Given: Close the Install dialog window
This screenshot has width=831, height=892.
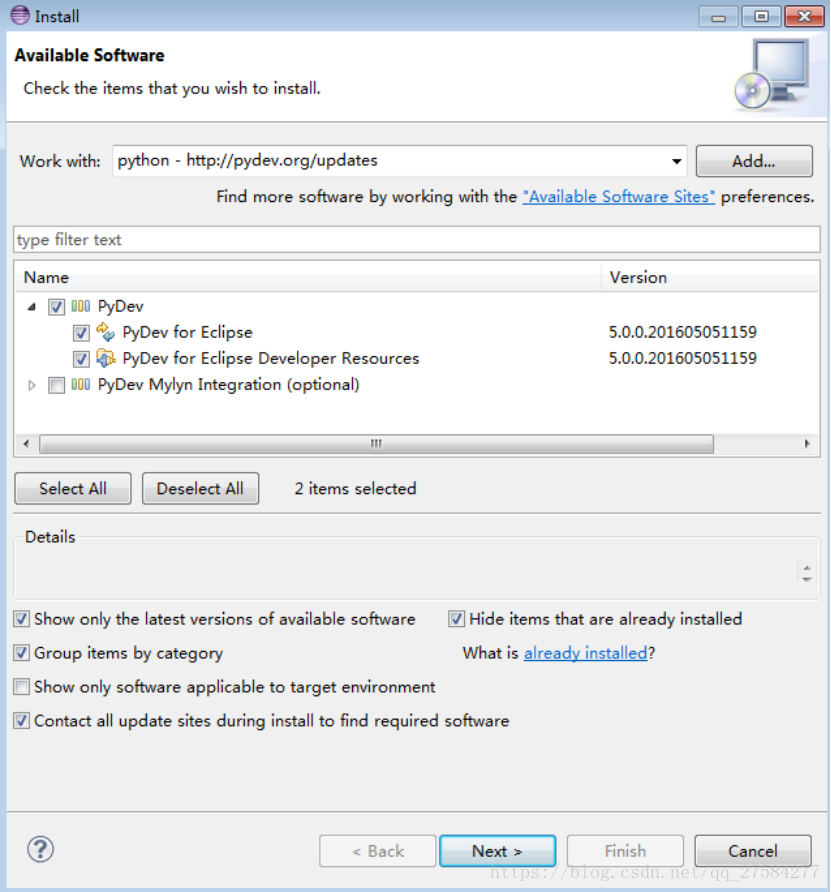Looking at the screenshot, I should click(x=804, y=16).
